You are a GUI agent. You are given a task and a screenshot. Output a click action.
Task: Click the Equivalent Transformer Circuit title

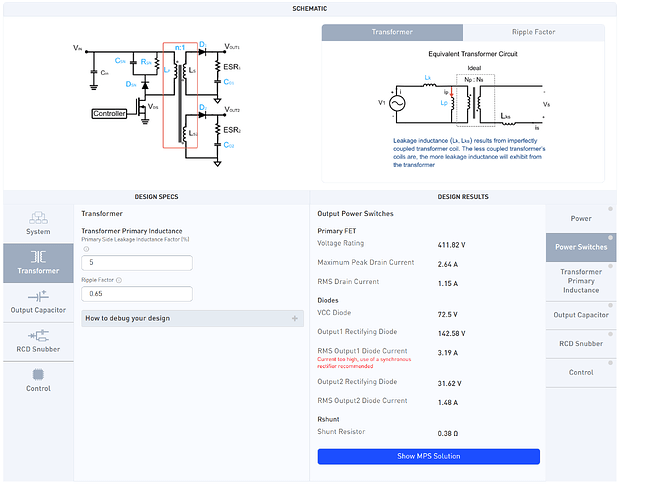click(473, 54)
